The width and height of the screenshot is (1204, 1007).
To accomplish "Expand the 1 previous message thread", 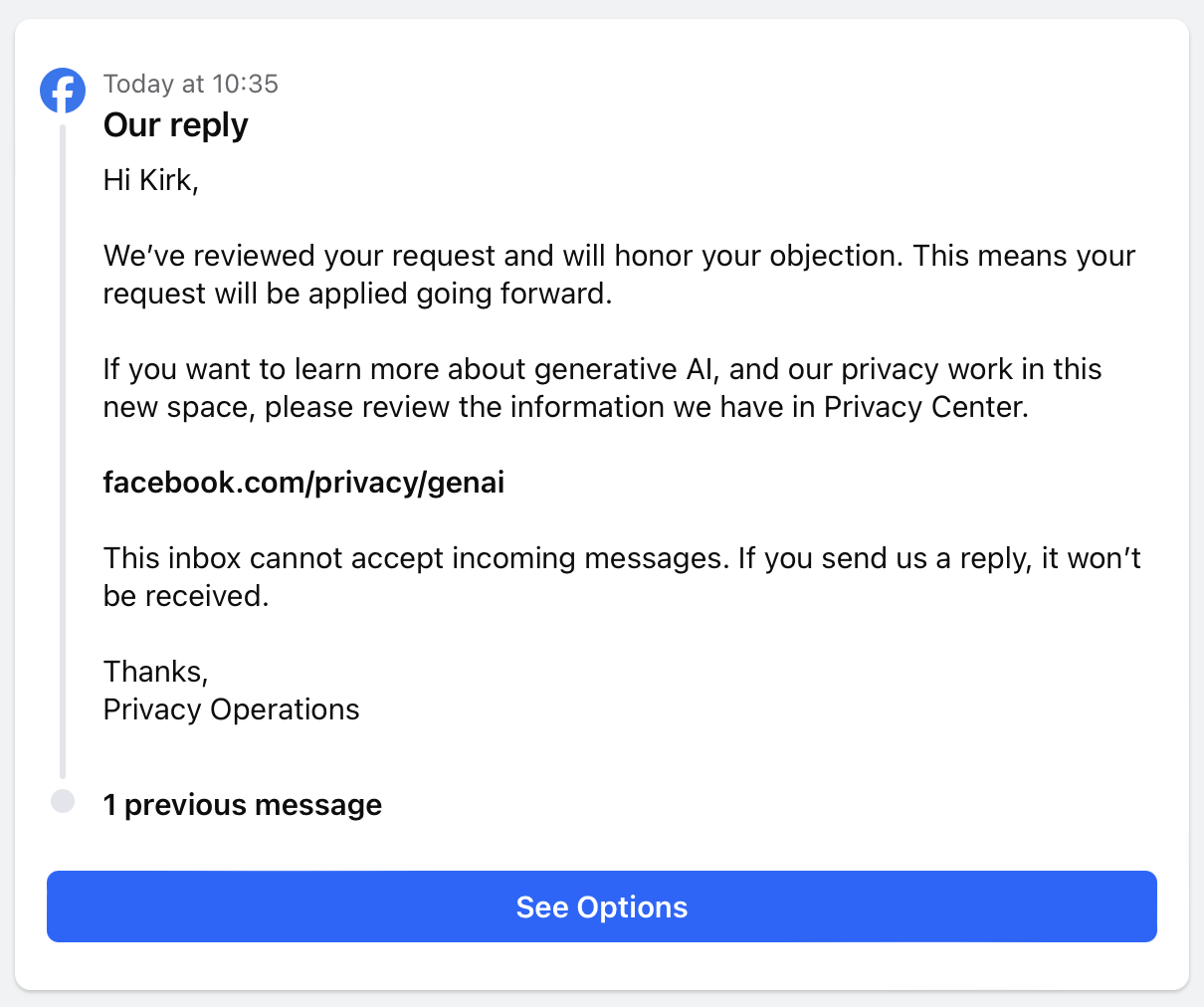I will (x=243, y=804).
